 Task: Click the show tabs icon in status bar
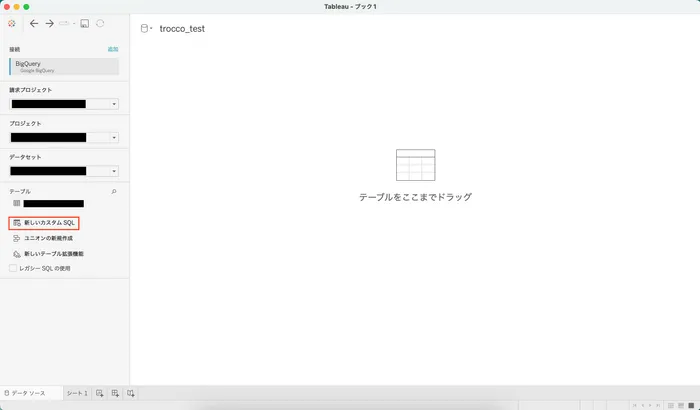click(x=691, y=406)
